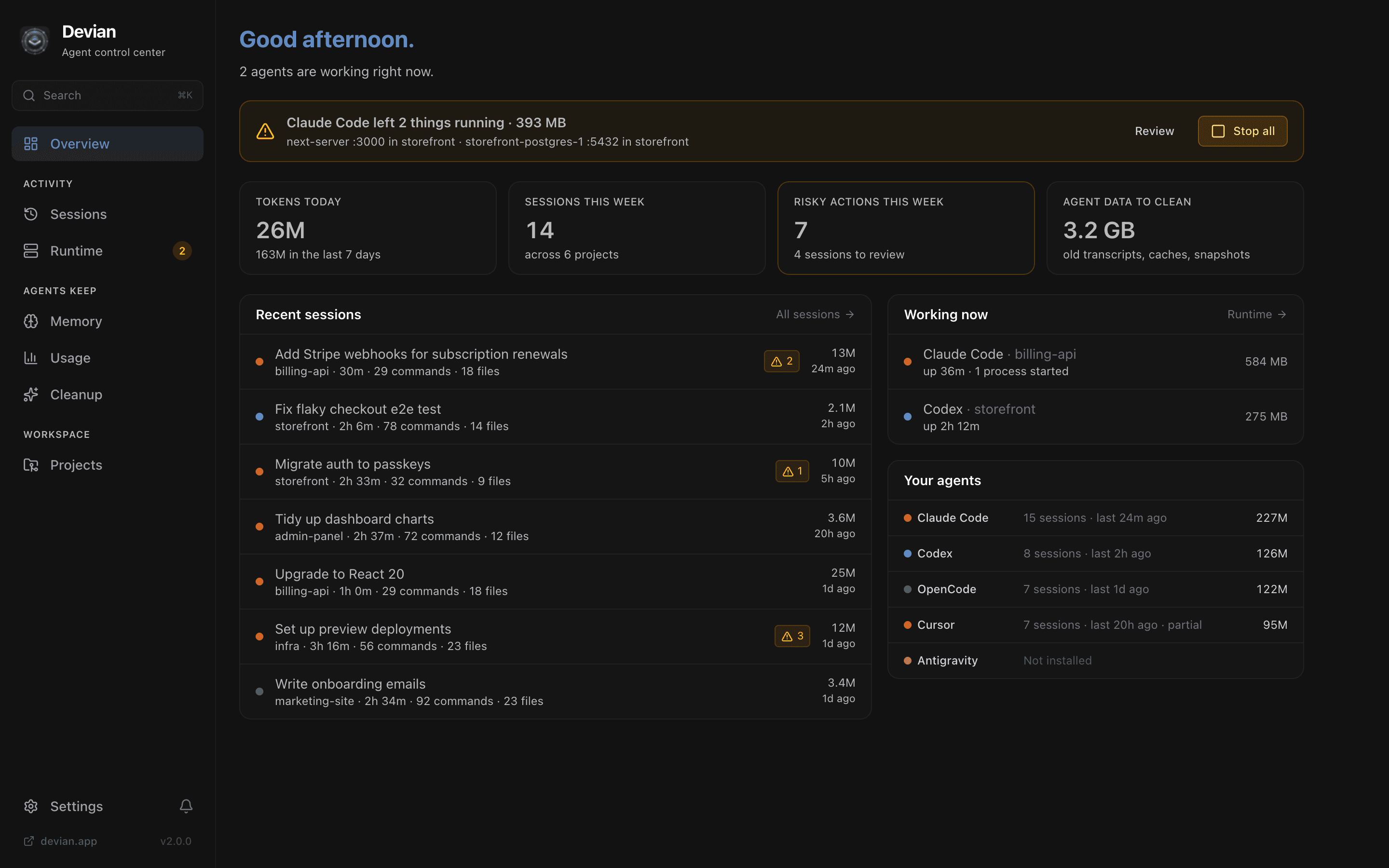Select OpenCode in Your agents

[x=1095, y=589]
